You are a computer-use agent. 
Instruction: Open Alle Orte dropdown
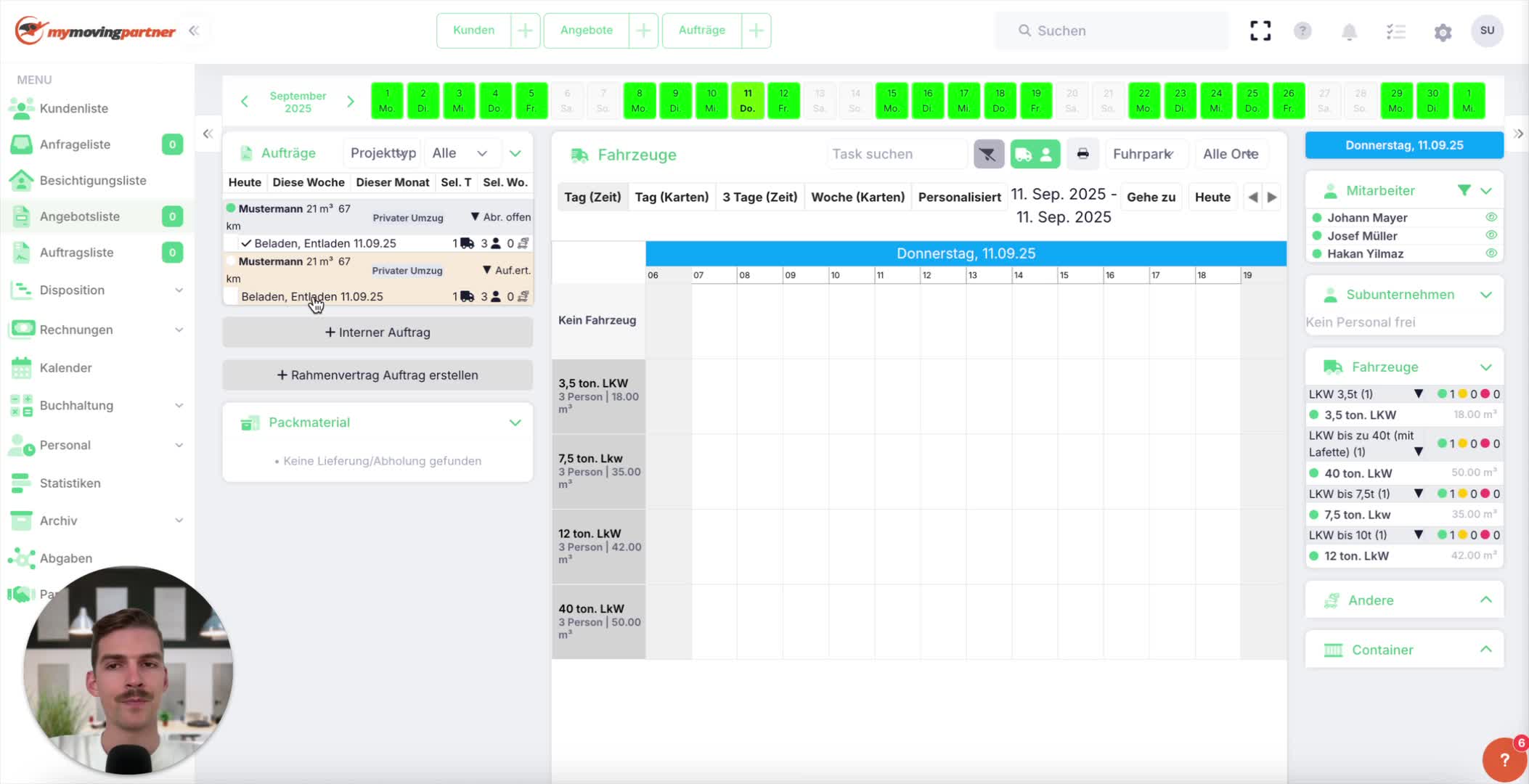(x=1231, y=154)
